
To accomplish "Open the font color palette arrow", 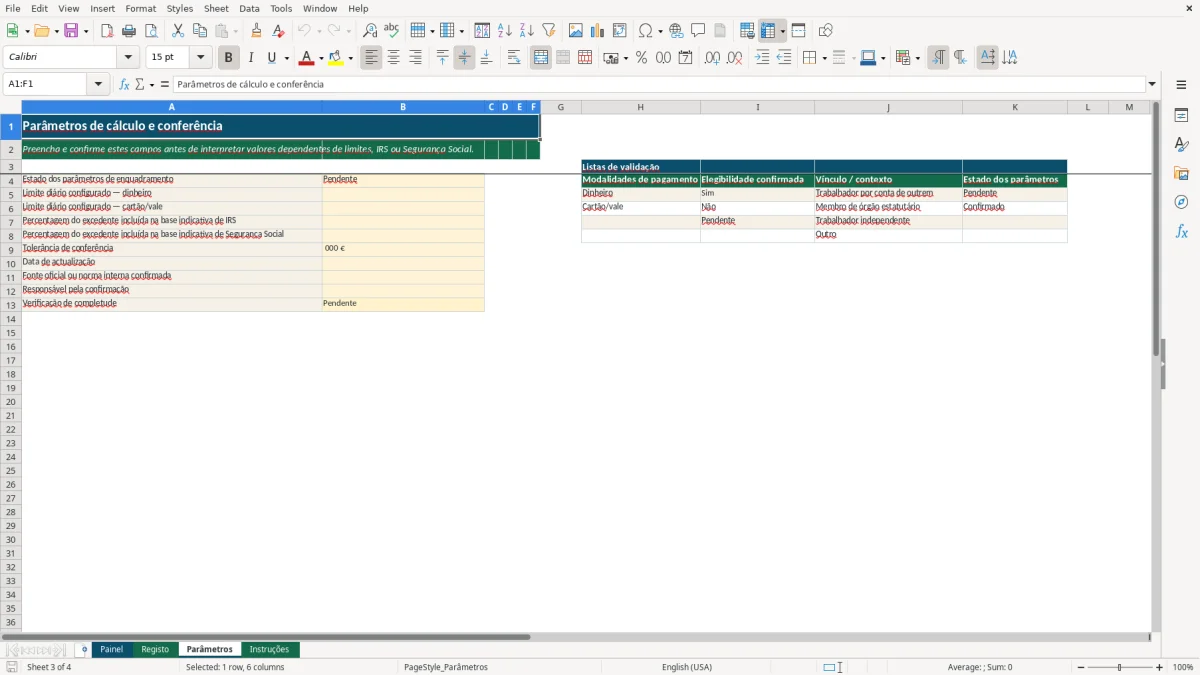I will (320, 58).
